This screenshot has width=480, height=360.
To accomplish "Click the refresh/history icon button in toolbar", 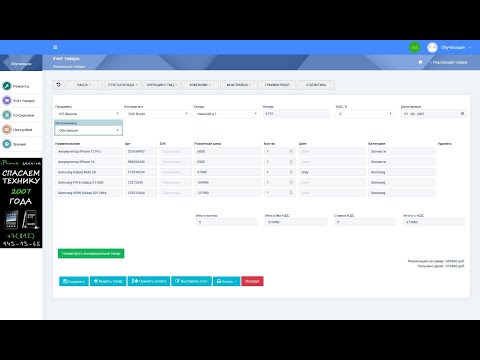I will tap(59, 85).
